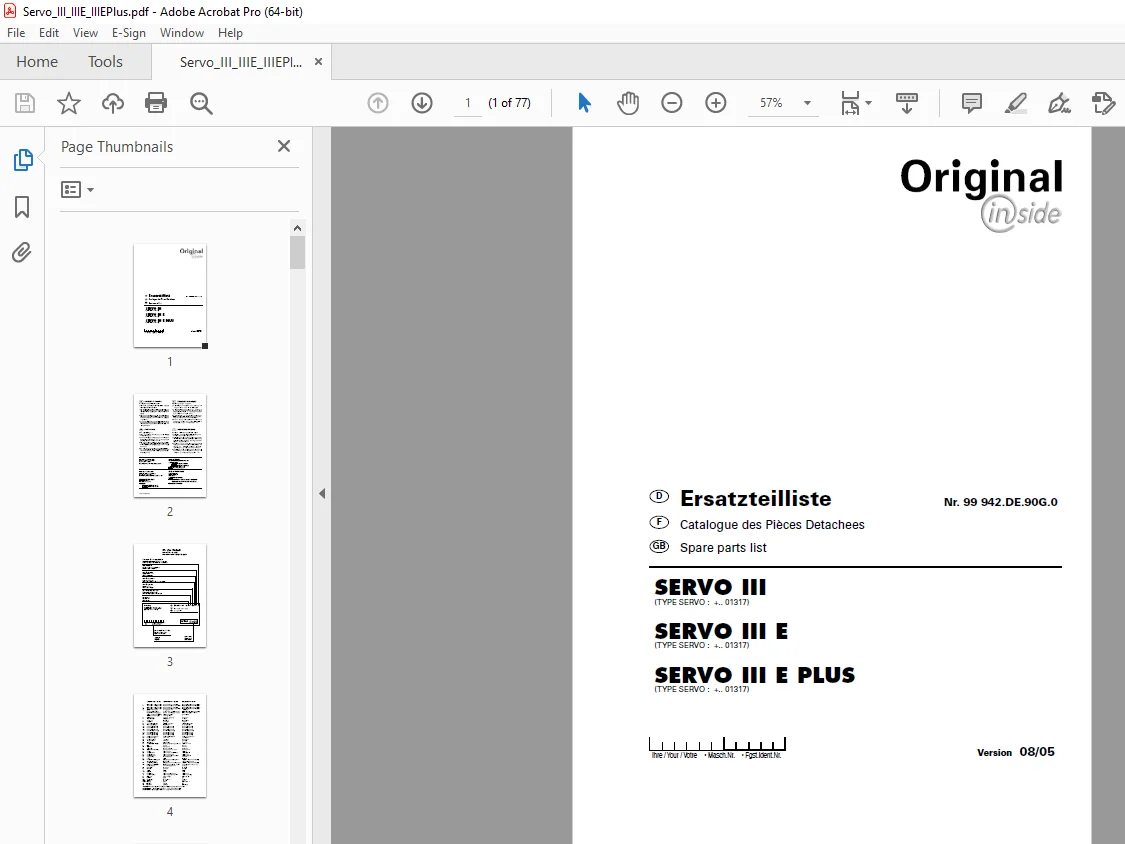This screenshot has height=844, width=1125.
Task: Open the File menu
Action: click(x=16, y=33)
